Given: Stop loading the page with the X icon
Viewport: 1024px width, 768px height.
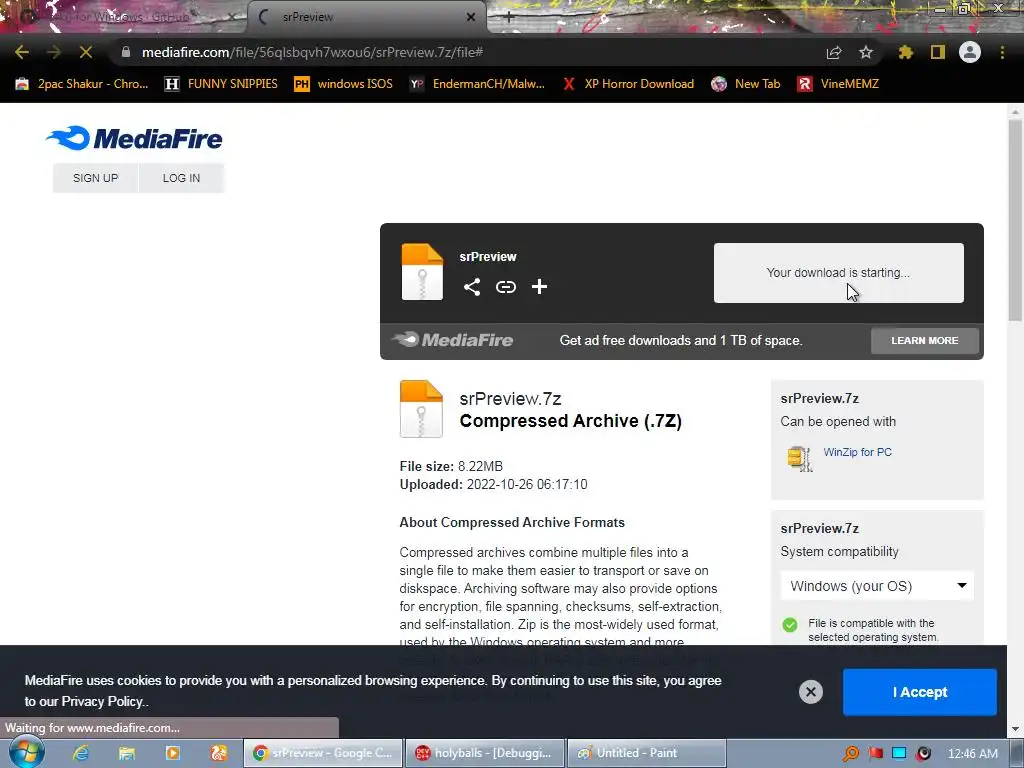Looking at the screenshot, I should [x=86, y=52].
